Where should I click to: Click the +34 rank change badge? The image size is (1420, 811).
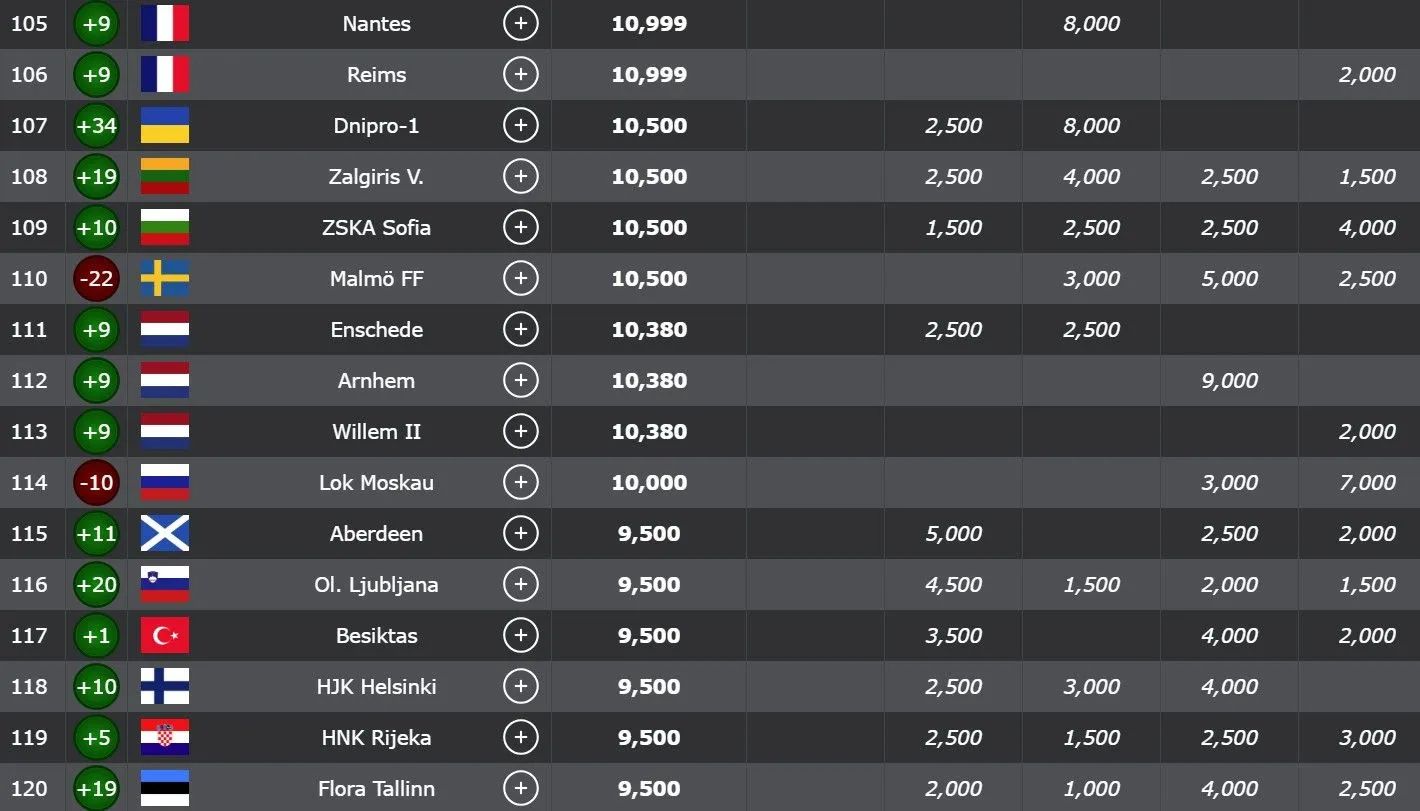pos(97,125)
